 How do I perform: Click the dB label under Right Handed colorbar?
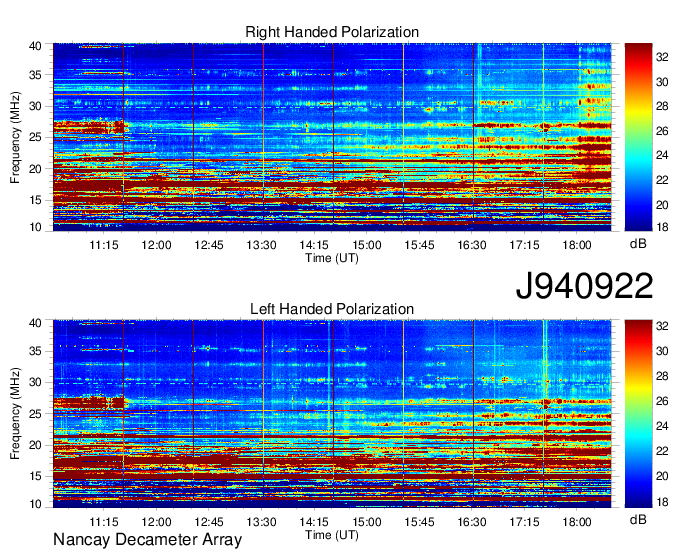[x=638, y=244]
